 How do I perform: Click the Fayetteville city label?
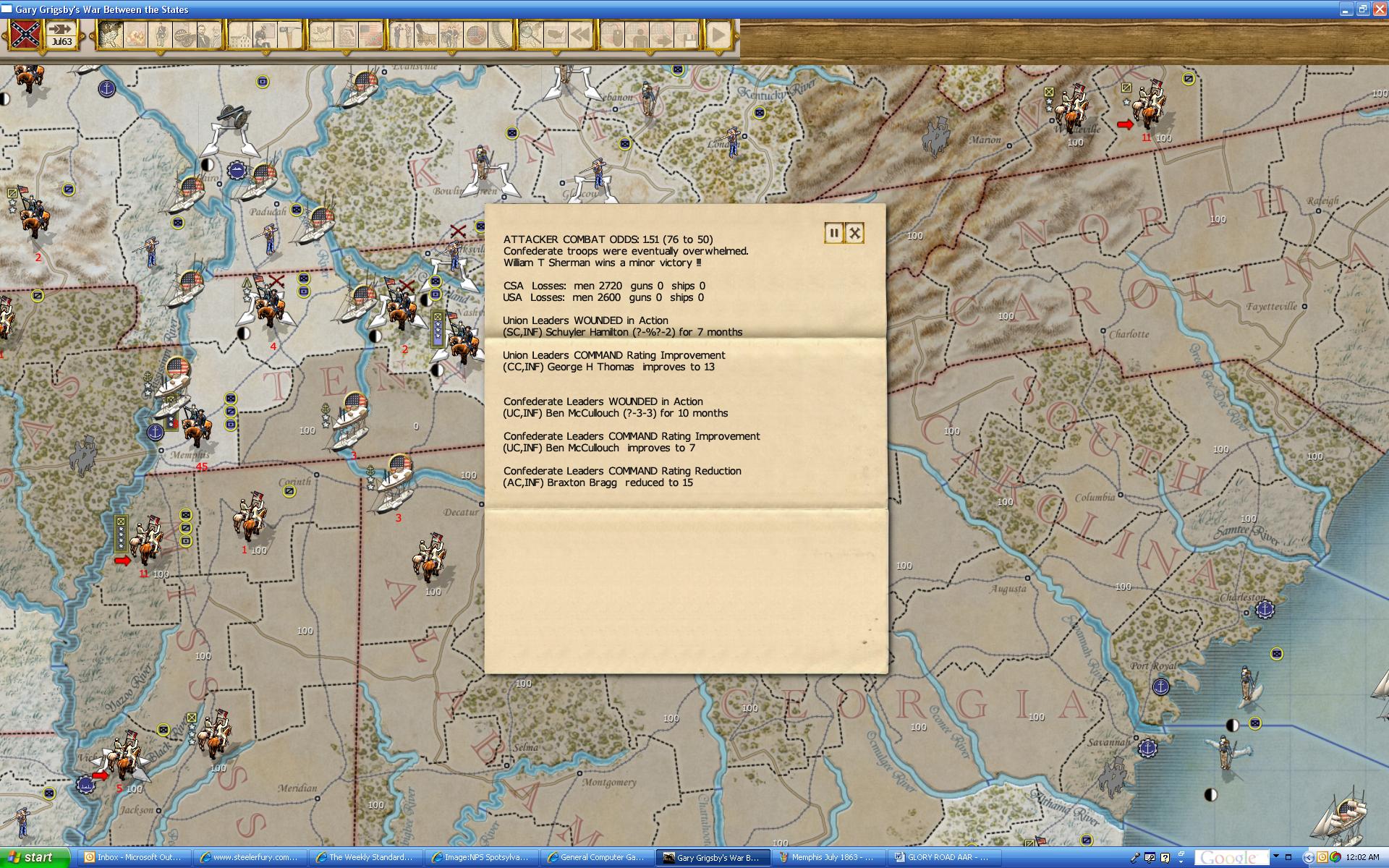click(1271, 307)
